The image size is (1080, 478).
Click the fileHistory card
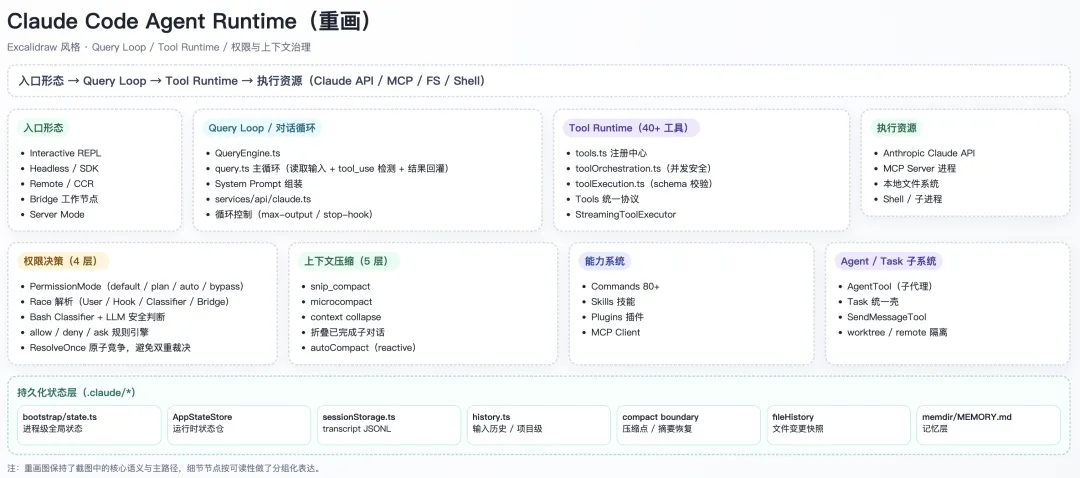839,425
